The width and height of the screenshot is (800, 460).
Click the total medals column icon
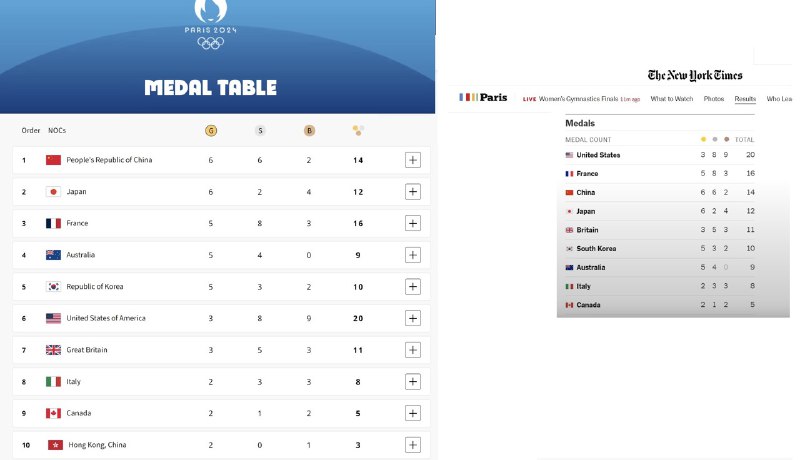[x=359, y=130]
